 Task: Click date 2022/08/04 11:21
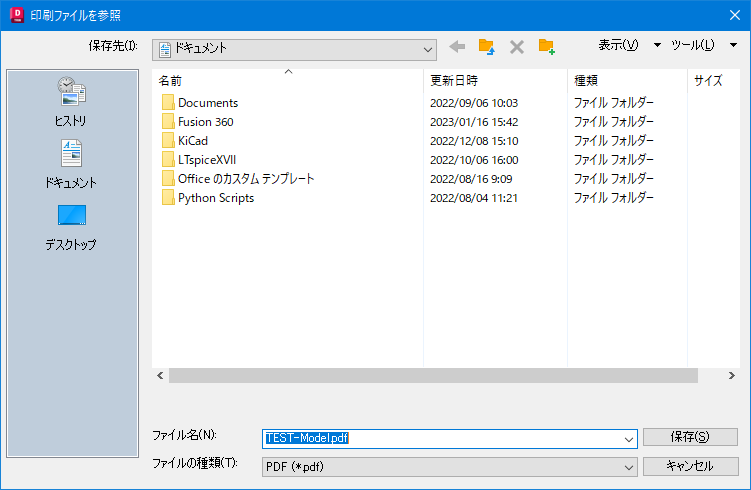pos(474,198)
